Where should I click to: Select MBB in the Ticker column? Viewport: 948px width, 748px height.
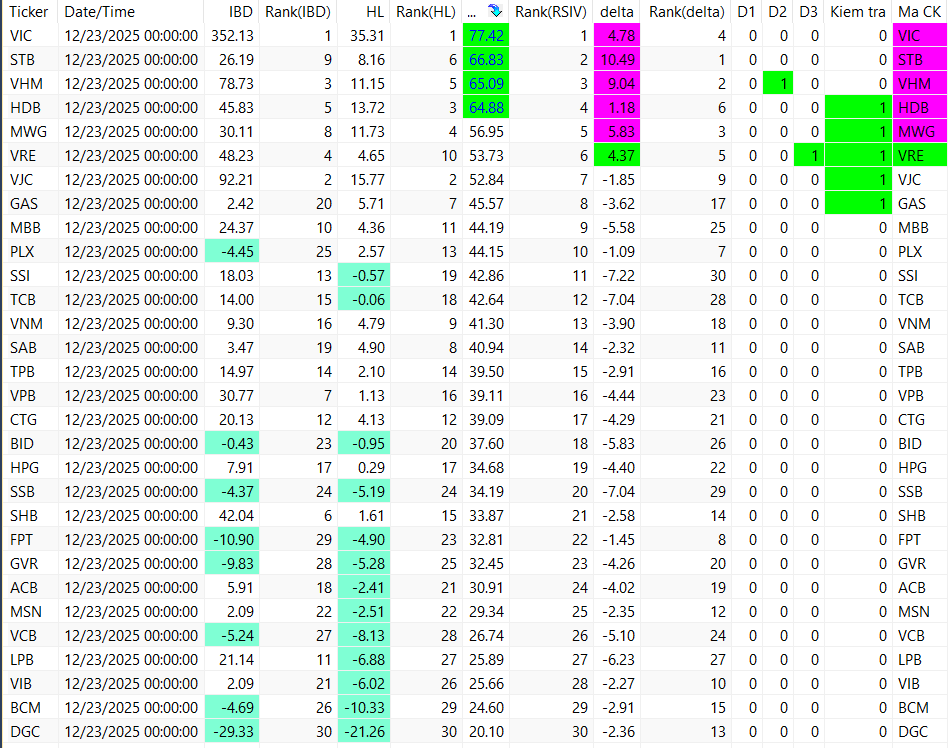pyautogui.click(x=25, y=228)
